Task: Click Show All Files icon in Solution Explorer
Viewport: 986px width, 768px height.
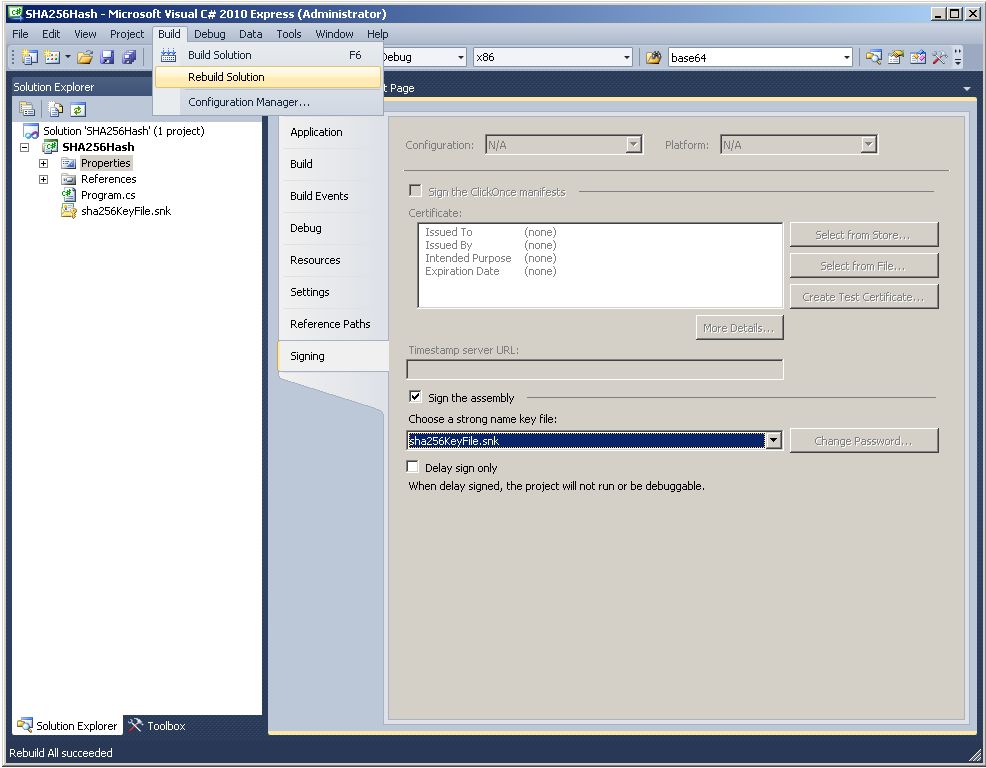Action: [56, 109]
